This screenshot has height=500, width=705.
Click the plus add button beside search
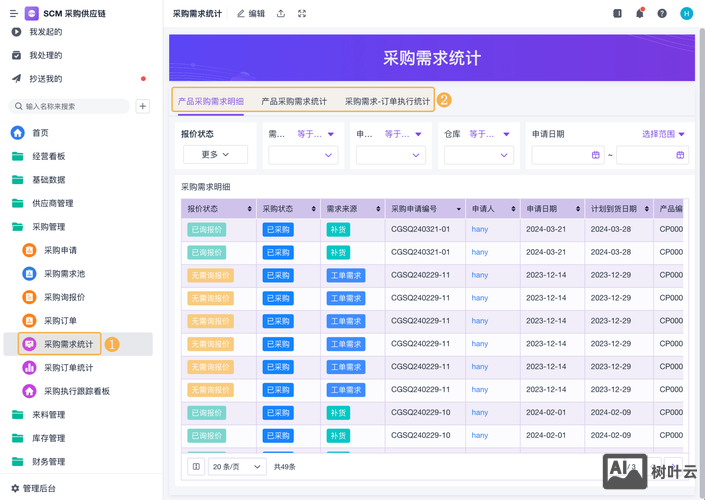click(x=143, y=106)
